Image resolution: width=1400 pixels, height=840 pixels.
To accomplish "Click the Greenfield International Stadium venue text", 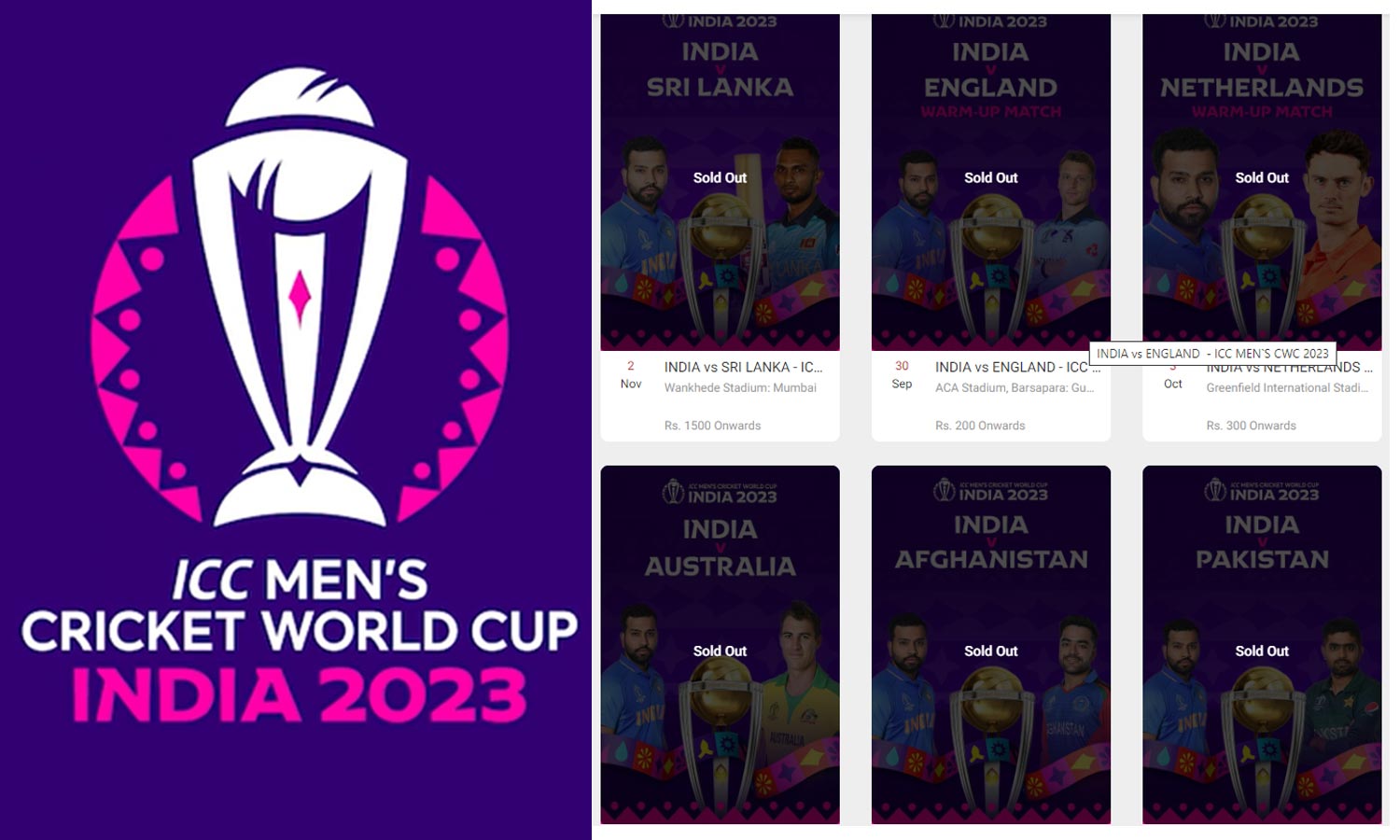I will pyautogui.click(x=1287, y=387).
